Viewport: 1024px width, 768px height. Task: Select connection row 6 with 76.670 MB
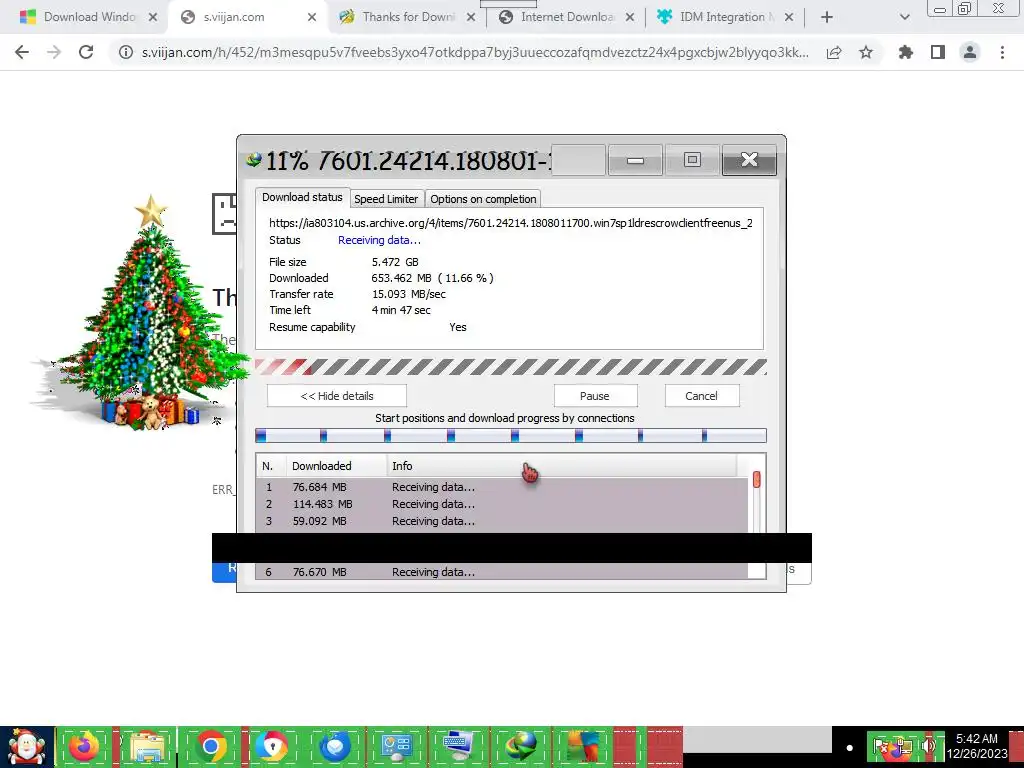502,572
